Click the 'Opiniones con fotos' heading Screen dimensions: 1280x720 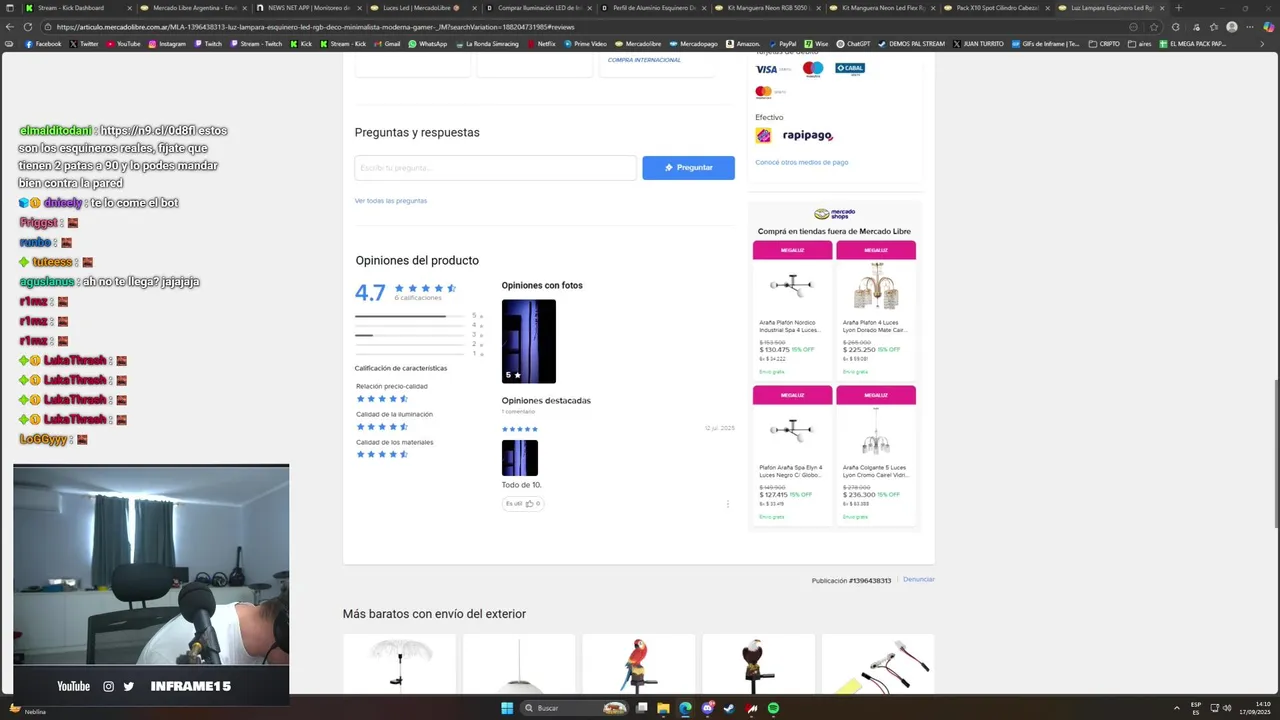tap(542, 285)
